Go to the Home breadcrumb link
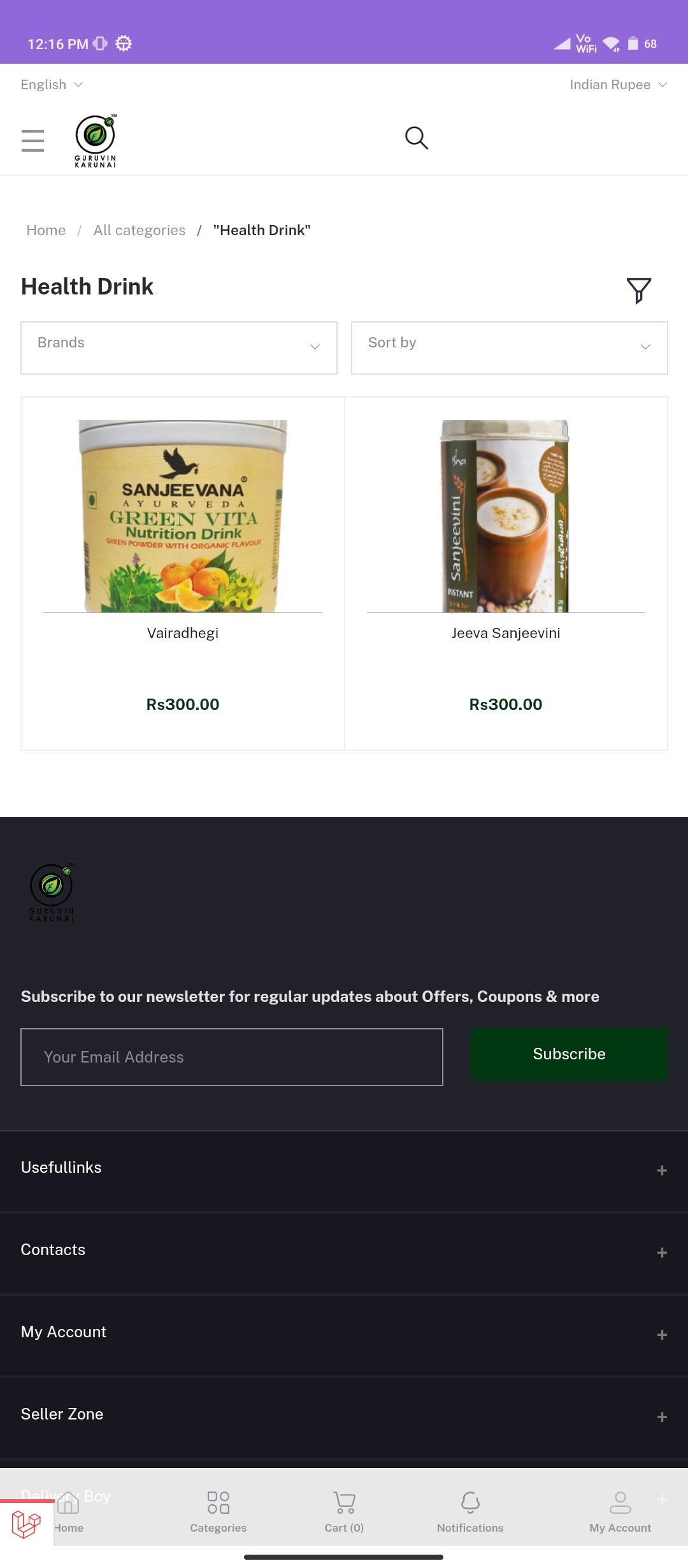This screenshot has width=688, height=1568. click(46, 230)
